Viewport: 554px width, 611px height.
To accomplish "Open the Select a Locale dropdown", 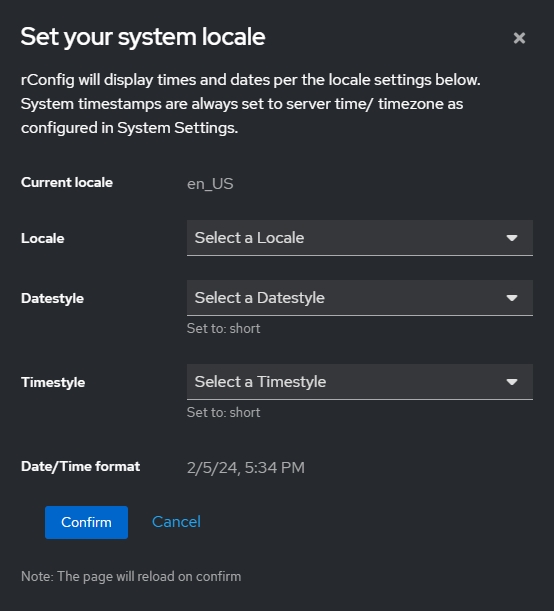I will point(360,238).
